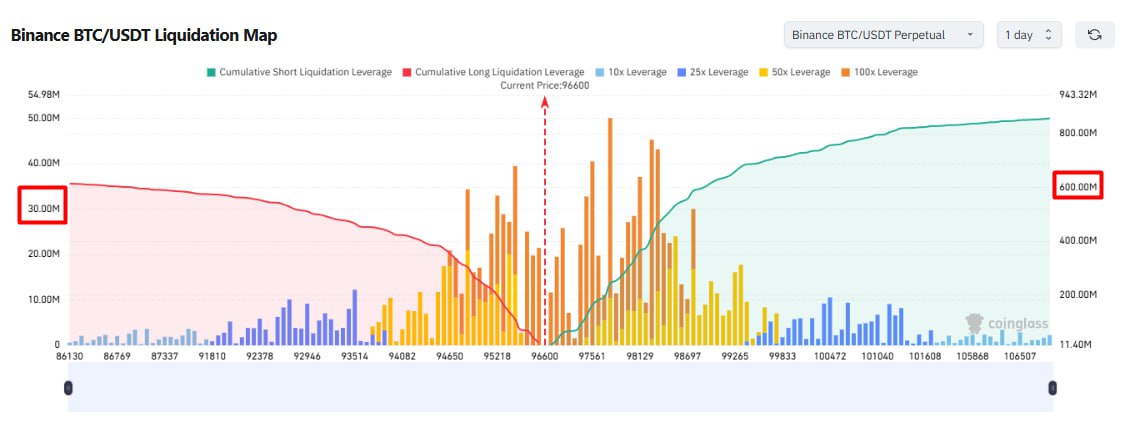Image resolution: width=1125 pixels, height=430 pixels.
Task: Click the right zoom slider handle
Action: point(1052,388)
